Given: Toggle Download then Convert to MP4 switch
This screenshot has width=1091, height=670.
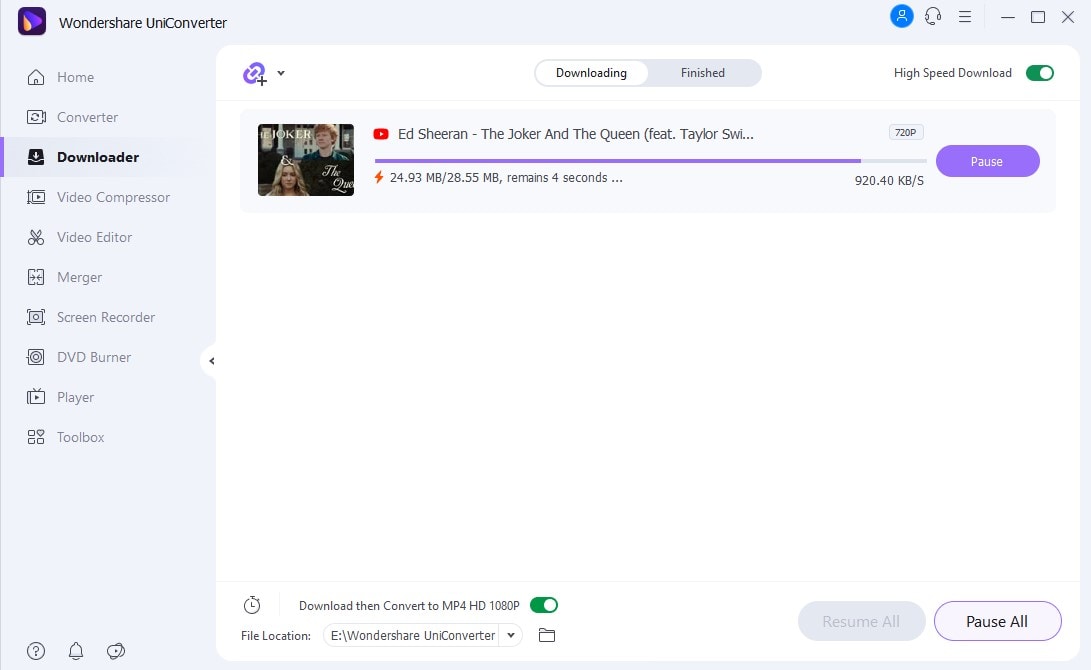Looking at the screenshot, I should (543, 605).
